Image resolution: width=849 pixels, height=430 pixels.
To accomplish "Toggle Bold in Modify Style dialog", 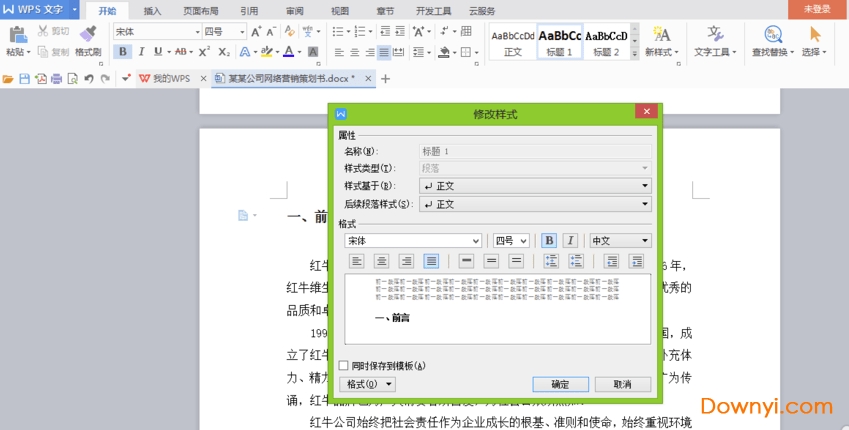I will click(548, 240).
